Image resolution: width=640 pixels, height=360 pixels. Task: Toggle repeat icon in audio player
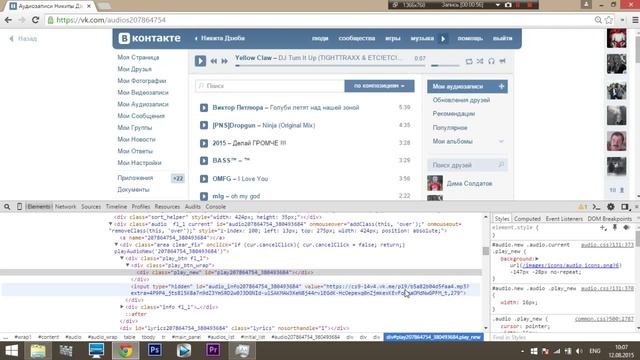469,61
